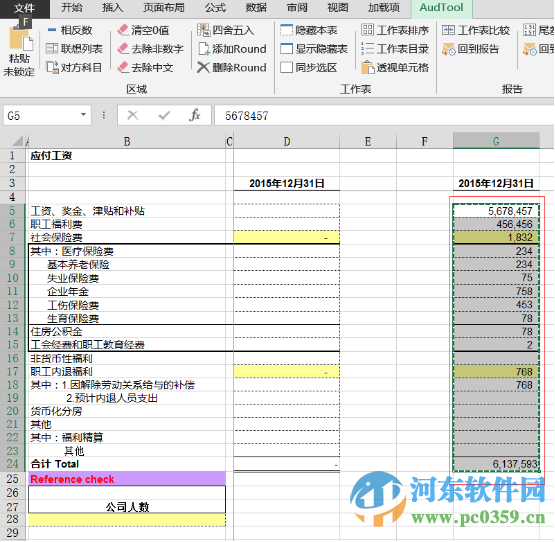The height and width of the screenshot is (542, 555).
Task: Select column D header
Action: coord(286,141)
